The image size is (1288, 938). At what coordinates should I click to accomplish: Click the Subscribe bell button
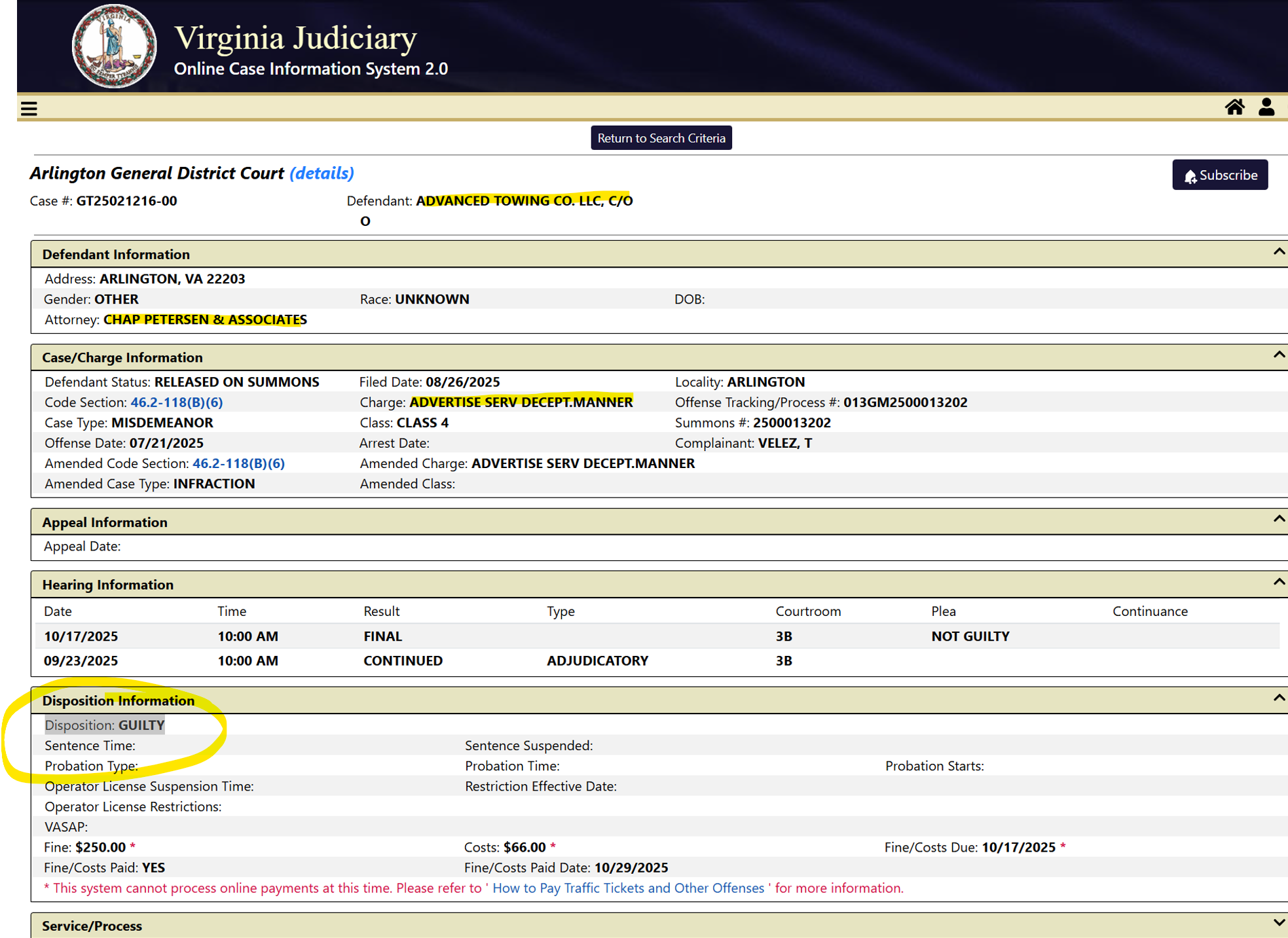(x=1219, y=175)
